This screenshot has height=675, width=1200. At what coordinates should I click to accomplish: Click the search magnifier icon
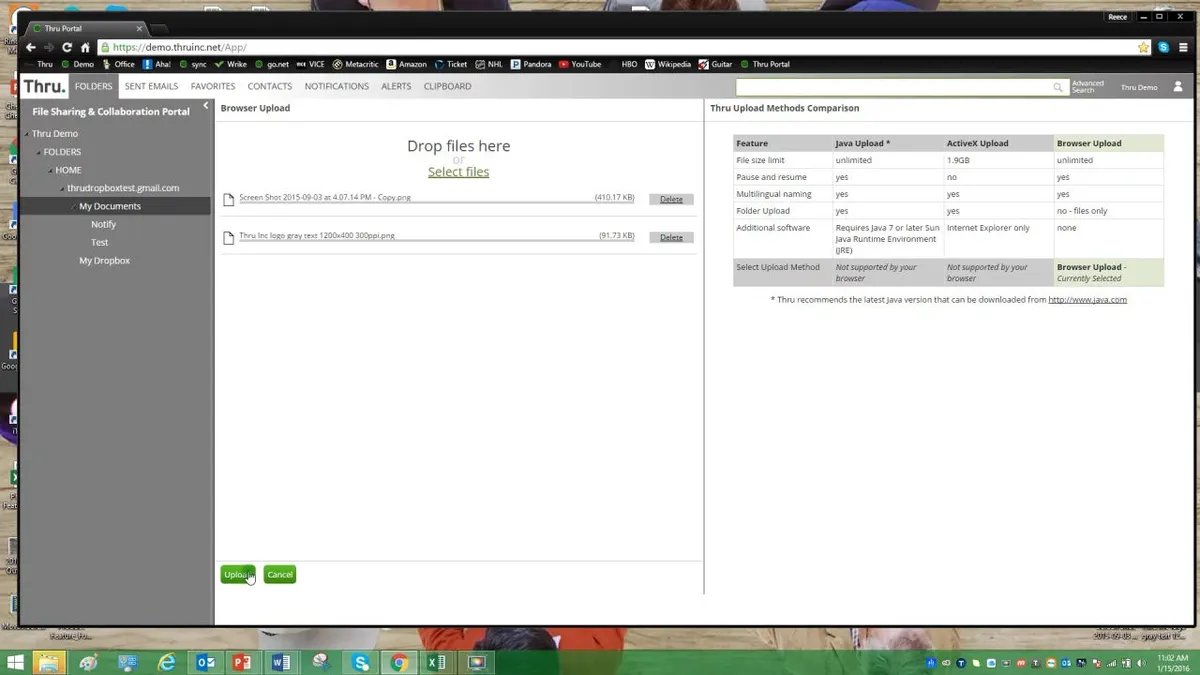1058,88
